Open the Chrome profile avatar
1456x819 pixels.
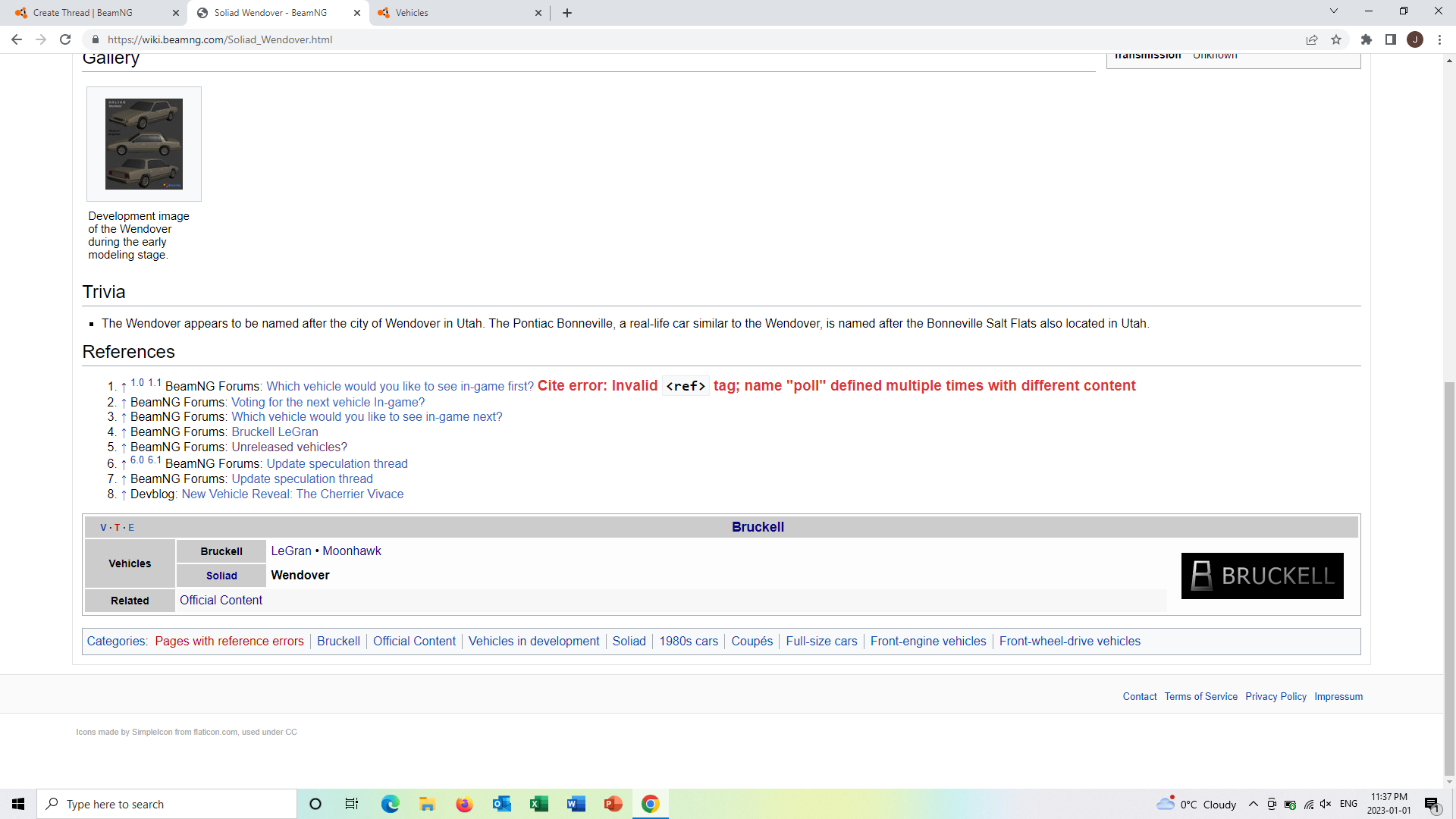tap(1415, 39)
